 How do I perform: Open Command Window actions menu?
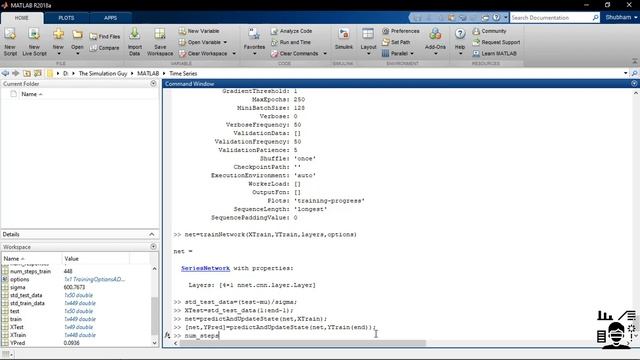click(634, 84)
